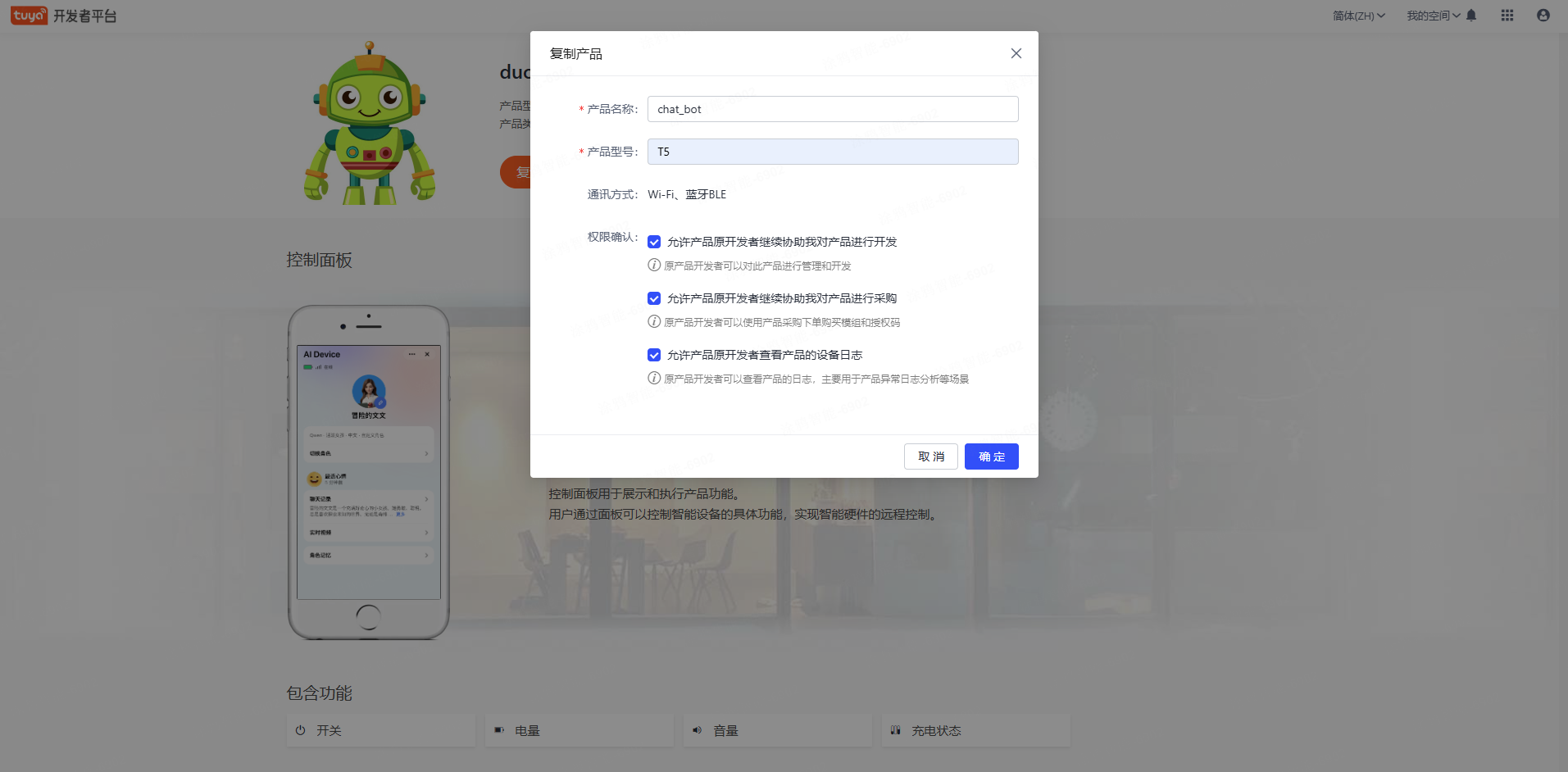Uncheck 允许产品原开发者查看产品的设备日志
This screenshot has height=772, width=1568.
pos(654,355)
